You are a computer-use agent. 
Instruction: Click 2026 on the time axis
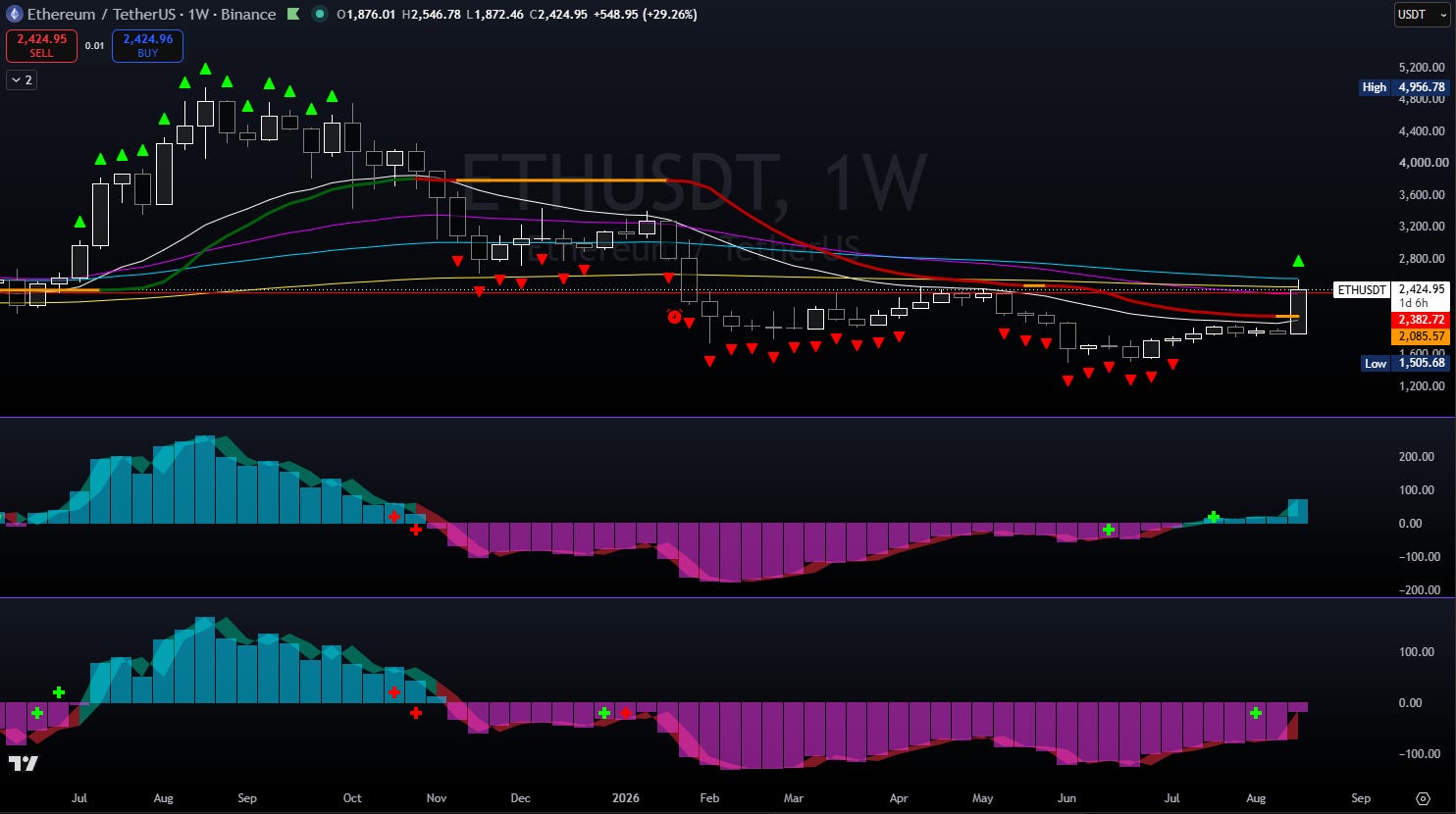tap(626, 798)
